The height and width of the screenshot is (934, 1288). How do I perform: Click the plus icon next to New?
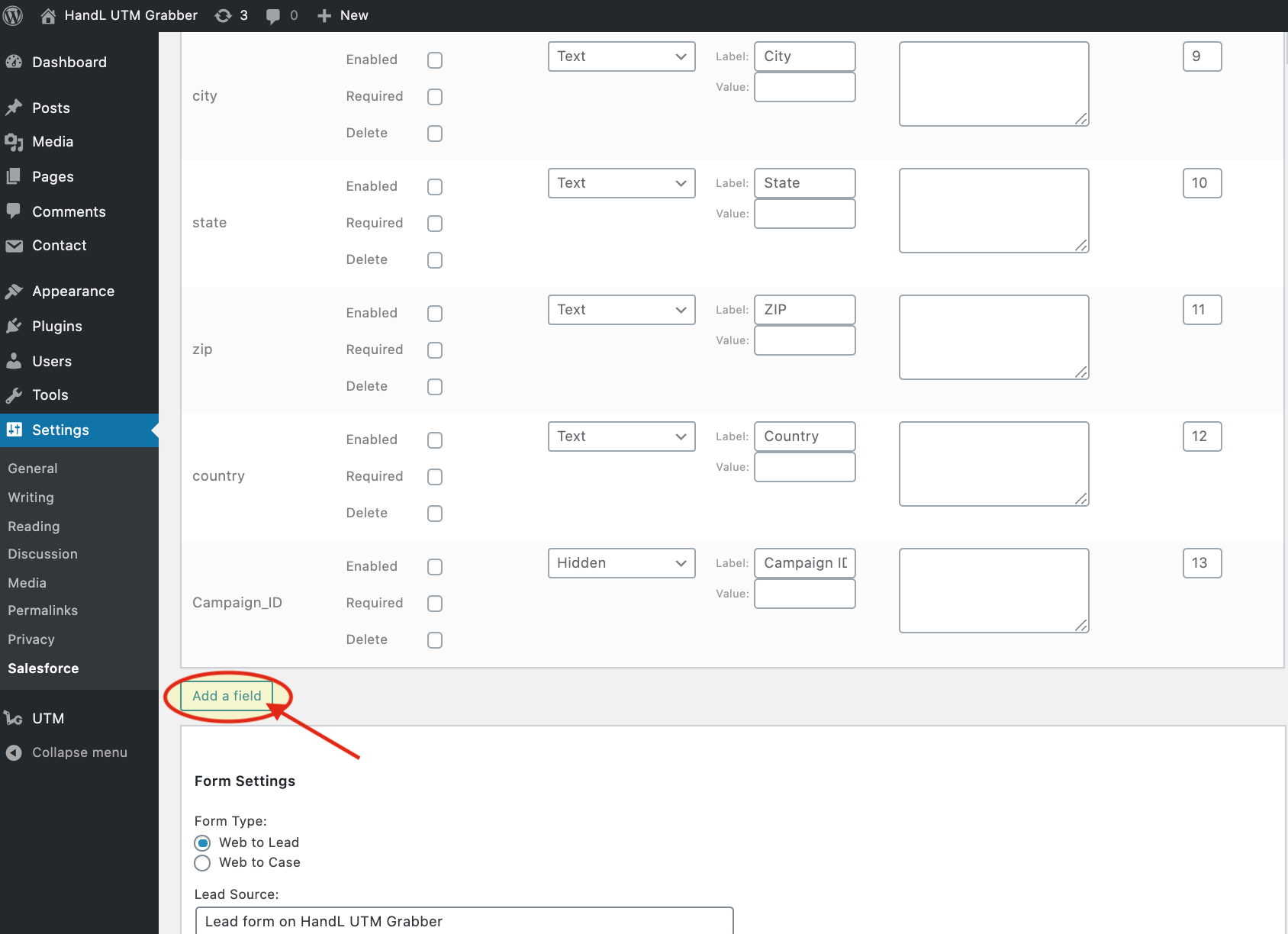(x=324, y=15)
